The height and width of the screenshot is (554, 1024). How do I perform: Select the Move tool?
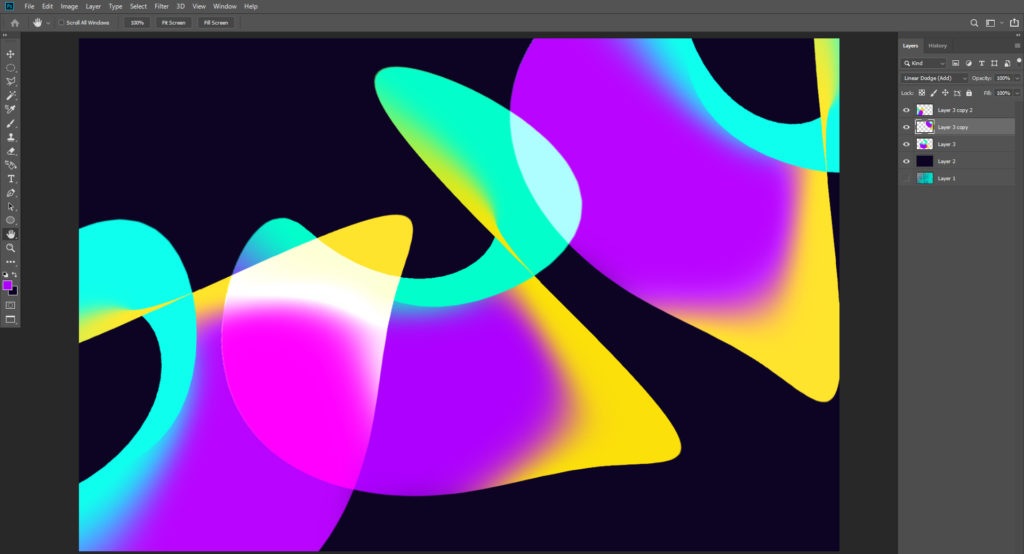(10, 54)
